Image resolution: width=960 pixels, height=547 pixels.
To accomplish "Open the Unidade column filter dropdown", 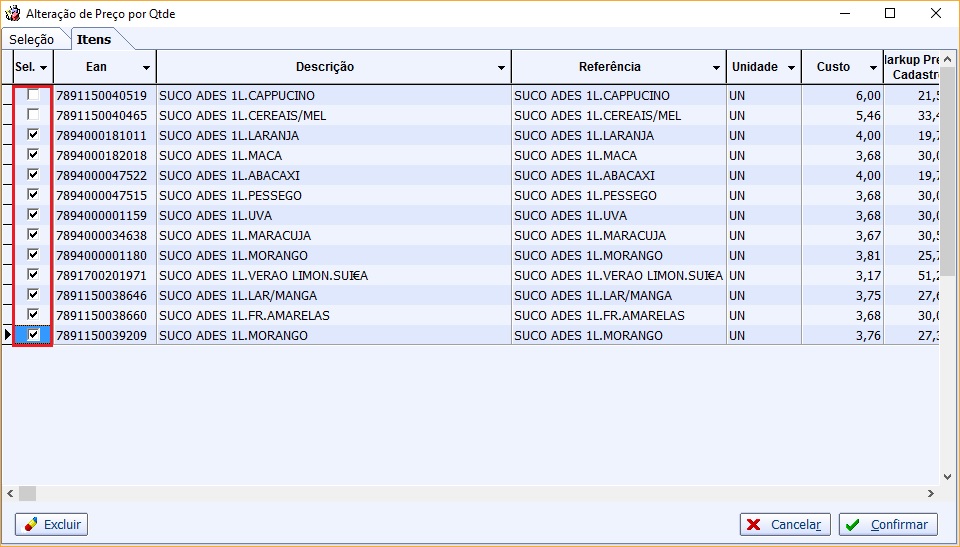I will 791,67.
